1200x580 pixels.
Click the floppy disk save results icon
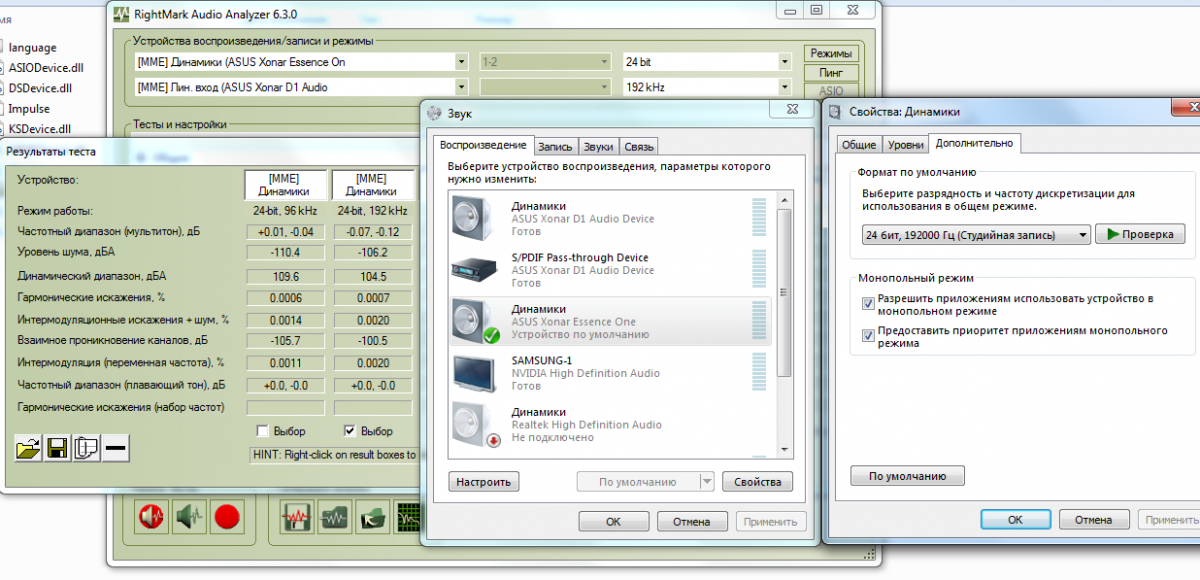(x=57, y=448)
